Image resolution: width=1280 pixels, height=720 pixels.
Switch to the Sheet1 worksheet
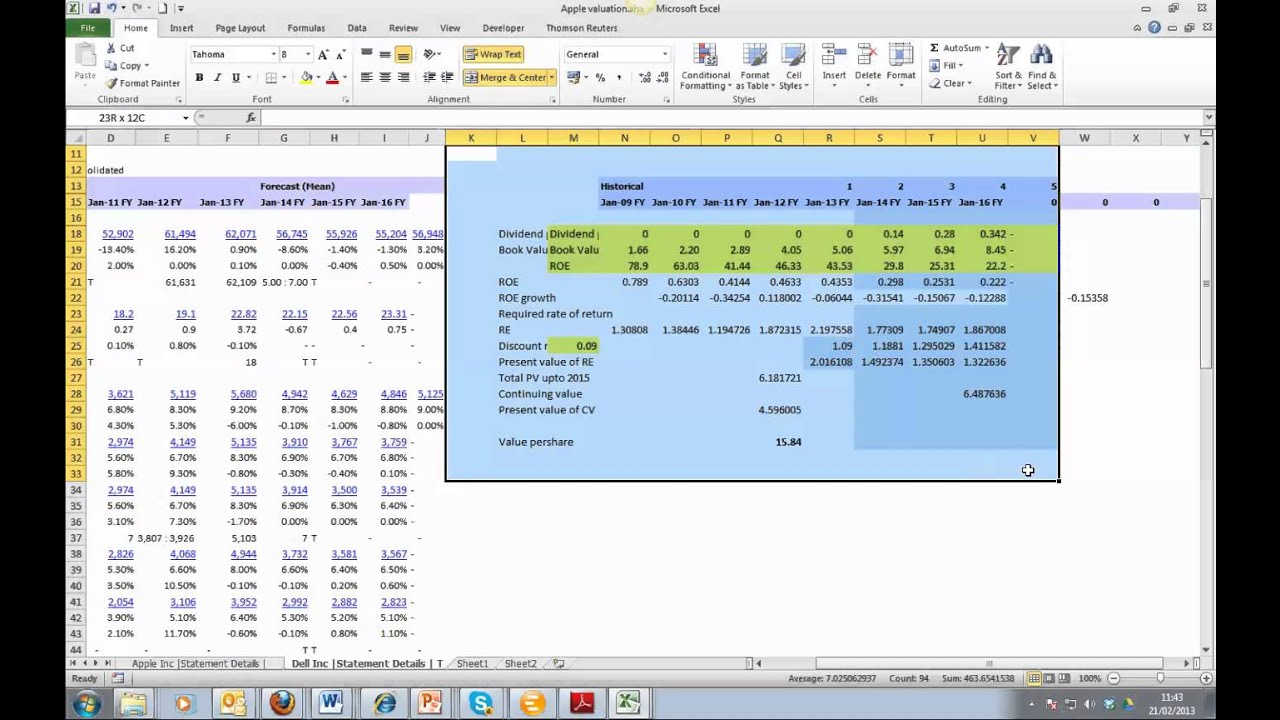click(471, 663)
